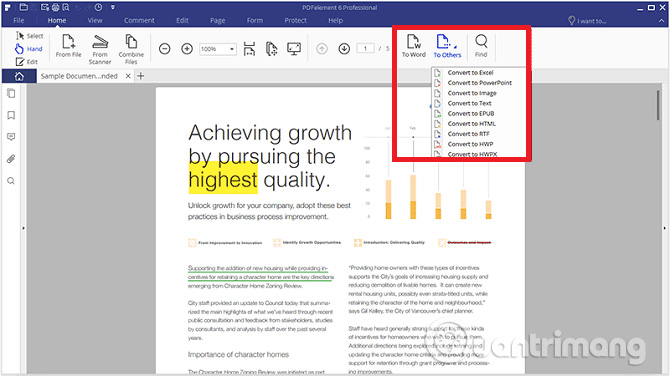670x376 pixels.
Task: Go to next page arrow
Action: (x=344, y=49)
